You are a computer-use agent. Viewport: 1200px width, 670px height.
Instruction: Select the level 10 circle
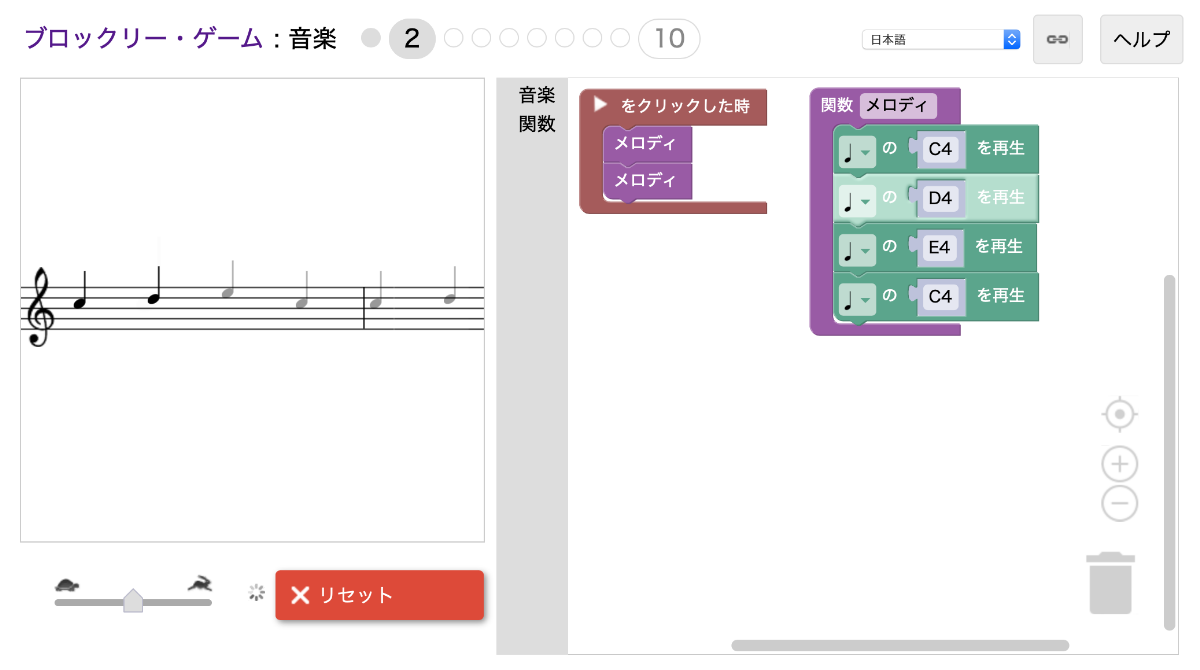point(669,37)
